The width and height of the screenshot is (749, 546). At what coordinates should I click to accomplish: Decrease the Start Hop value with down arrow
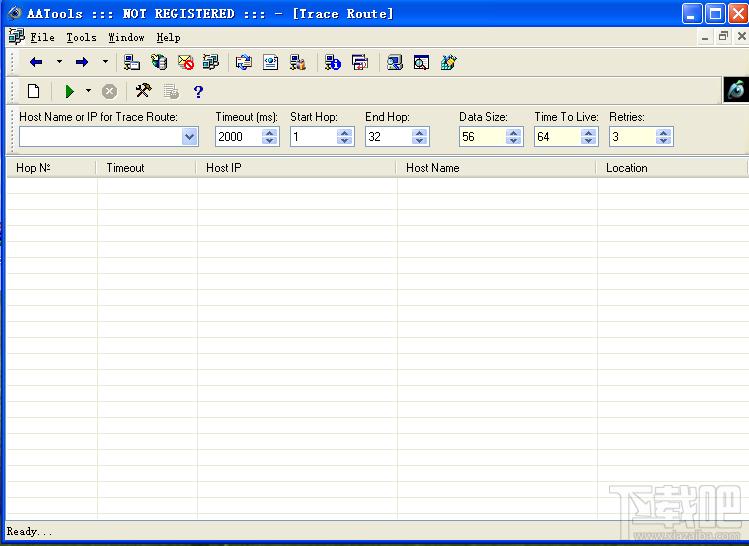click(344, 141)
